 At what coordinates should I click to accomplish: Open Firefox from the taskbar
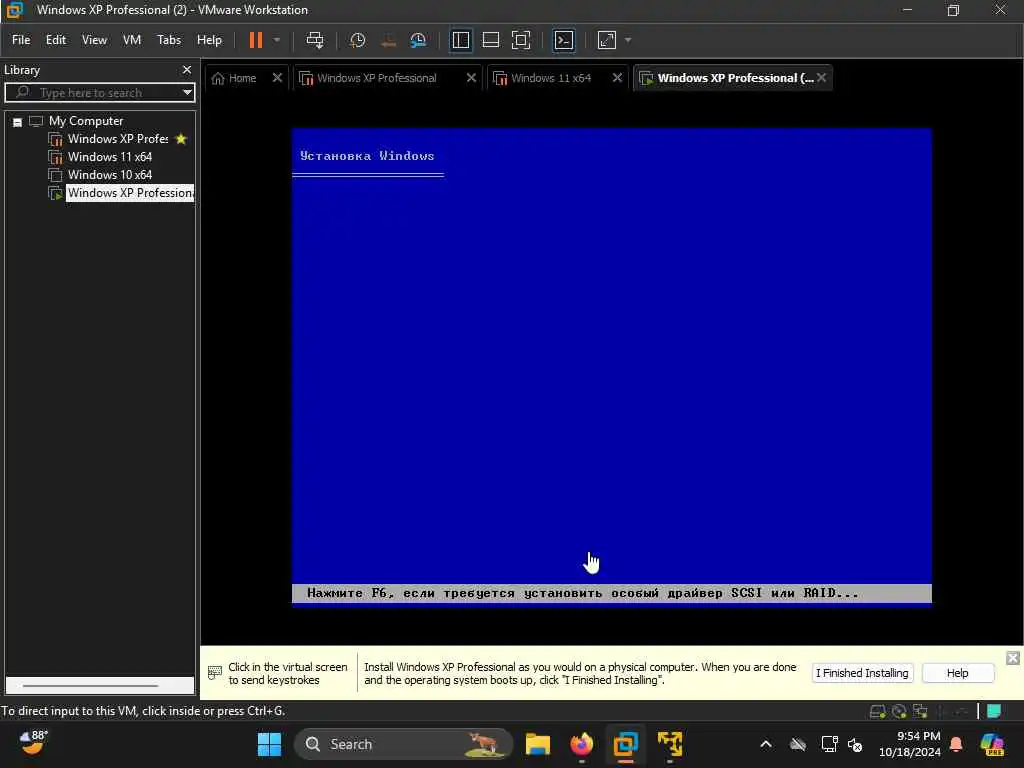click(x=581, y=744)
